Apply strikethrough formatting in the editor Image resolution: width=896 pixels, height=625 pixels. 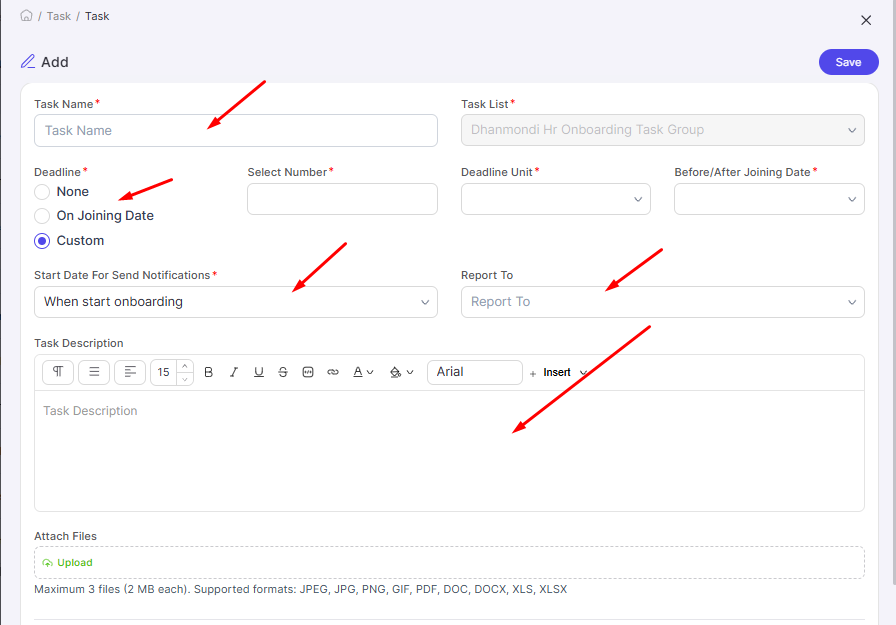click(x=283, y=372)
